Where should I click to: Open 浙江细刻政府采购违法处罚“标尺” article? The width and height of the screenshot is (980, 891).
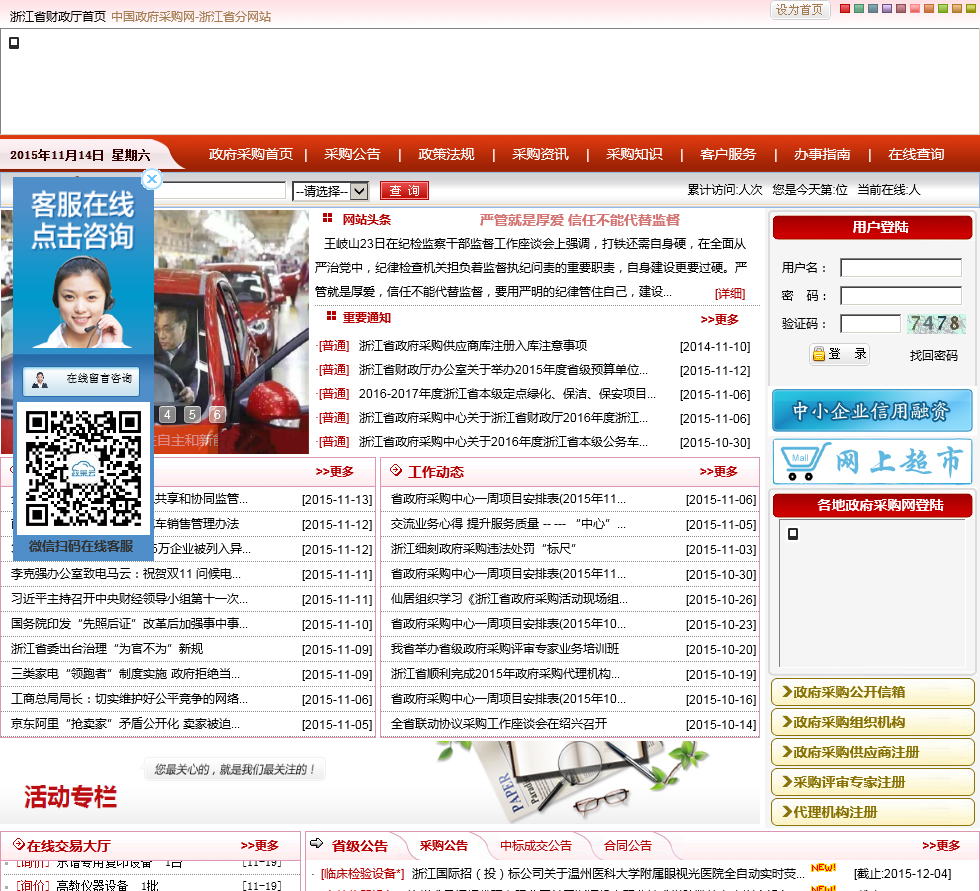pos(483,549)
